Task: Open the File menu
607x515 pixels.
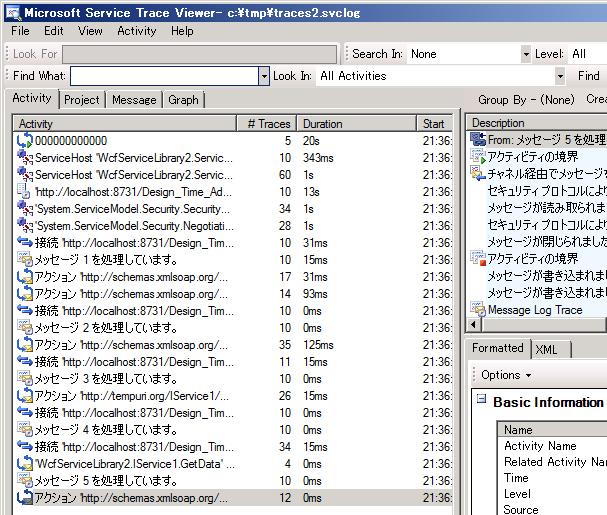Action: [x=20, y=31]
